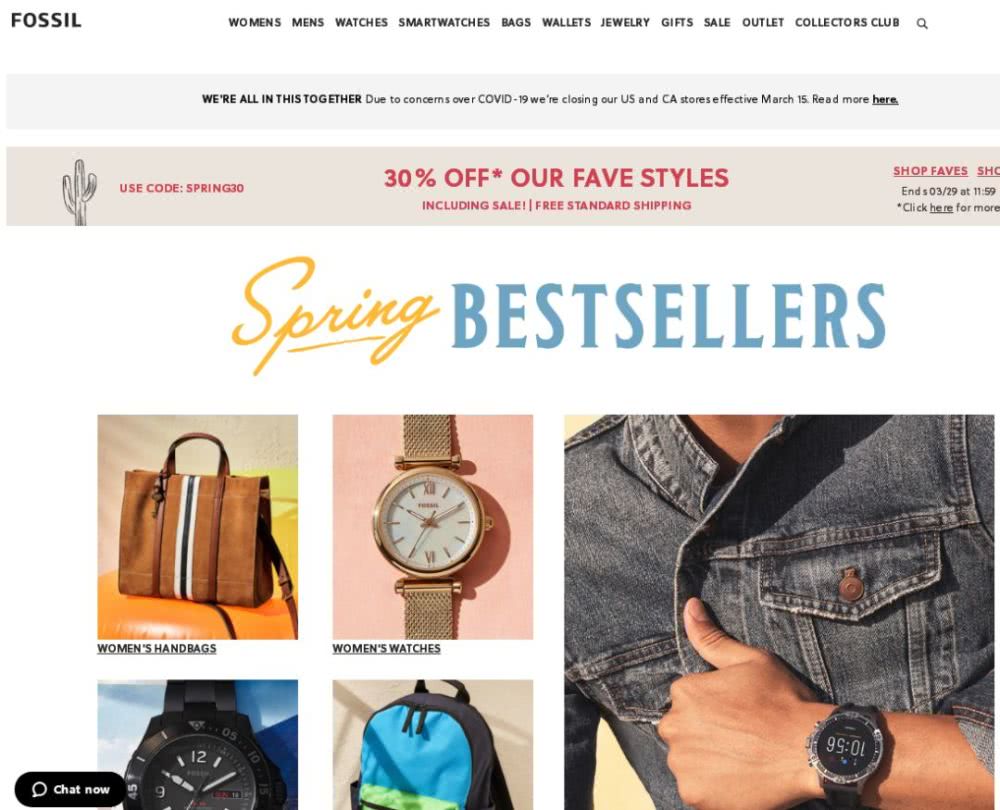Open the Chat now widget
1000x810 pixels.
tap(71, 789)
